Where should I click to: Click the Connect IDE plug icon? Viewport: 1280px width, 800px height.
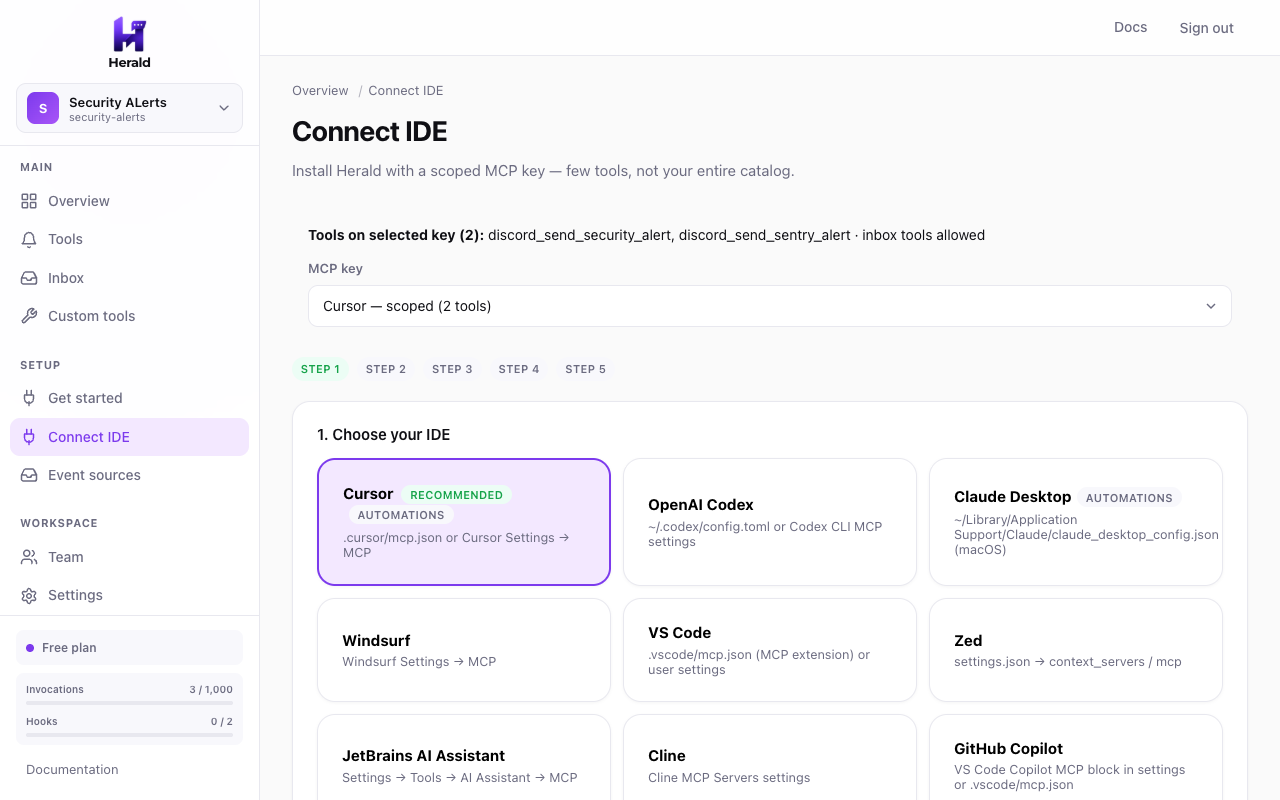point(29,437)
